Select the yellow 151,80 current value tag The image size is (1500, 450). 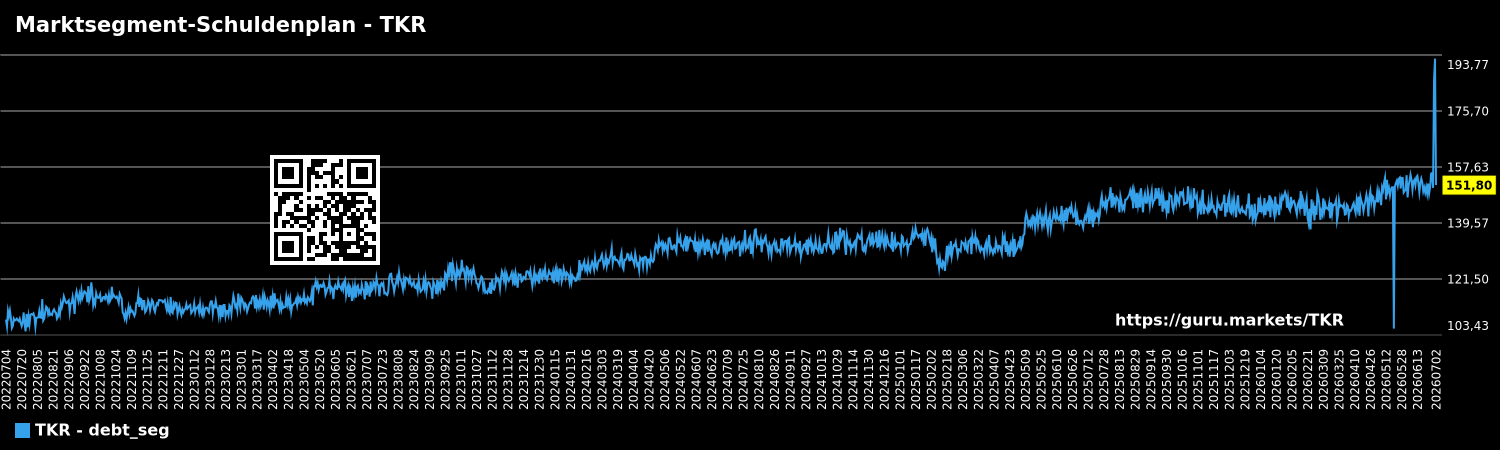1469,185
